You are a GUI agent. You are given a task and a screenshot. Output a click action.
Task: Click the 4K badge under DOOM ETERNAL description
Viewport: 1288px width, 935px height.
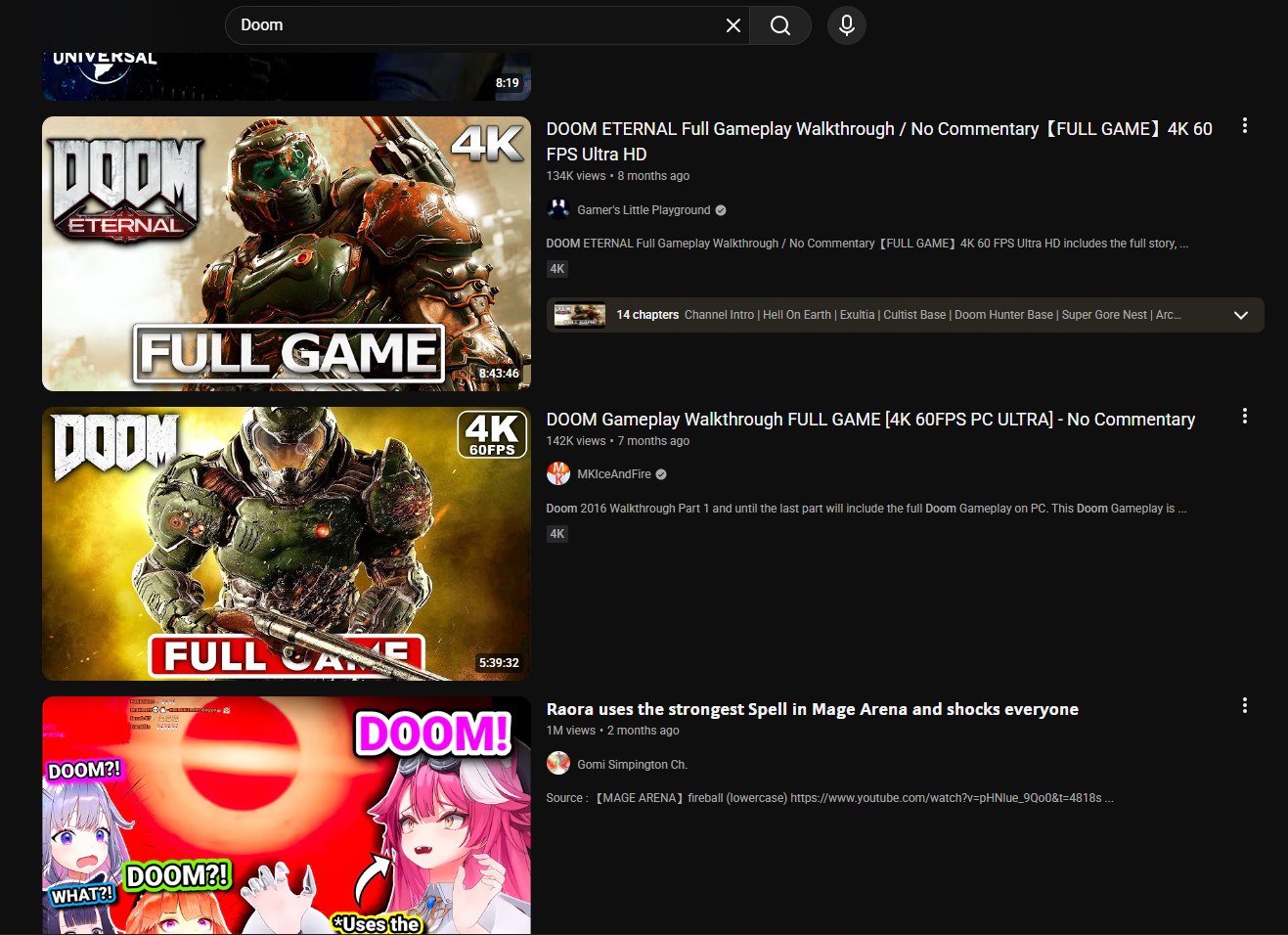click(557, 269)
